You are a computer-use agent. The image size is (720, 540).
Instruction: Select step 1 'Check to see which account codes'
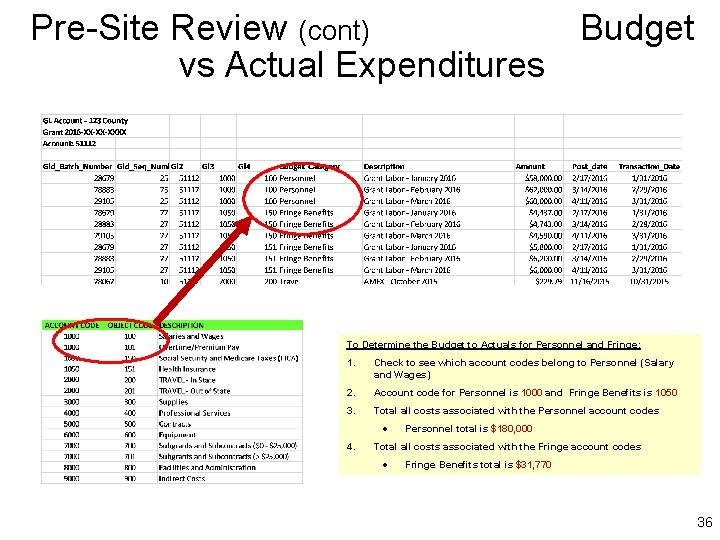pos(524,369)
